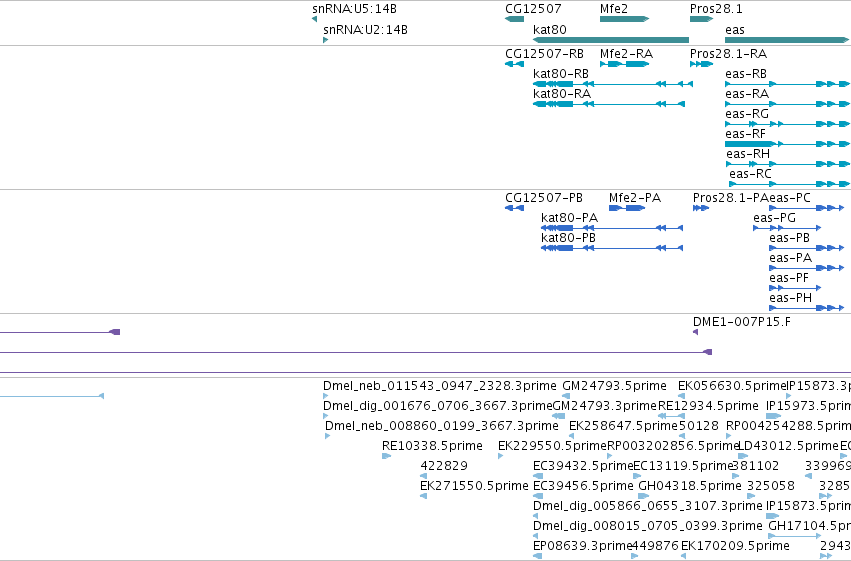This screenshot has width=851, height=561.
Task: Open the CG12507-RB transcript label
Action: coord(544,54)
